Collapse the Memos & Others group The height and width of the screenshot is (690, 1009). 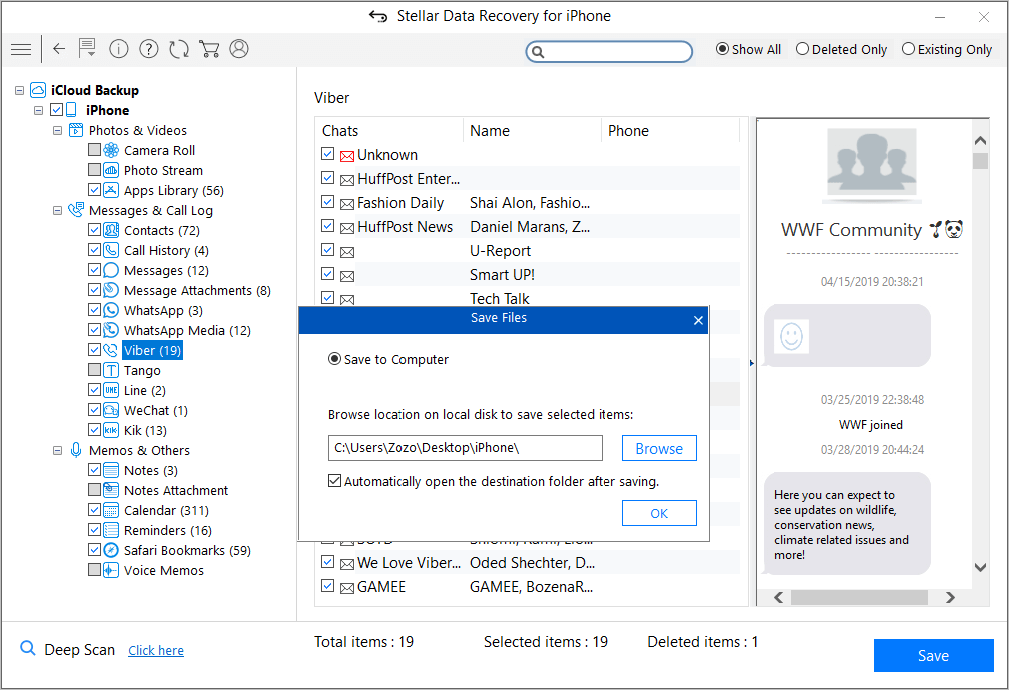pyautogui.click(x=57, y=451)
